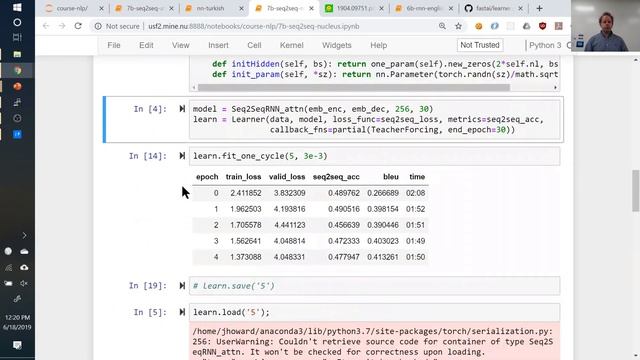Select the time value 02:08
The width and height of the screenshot is (640, 360).
point(416,193)
